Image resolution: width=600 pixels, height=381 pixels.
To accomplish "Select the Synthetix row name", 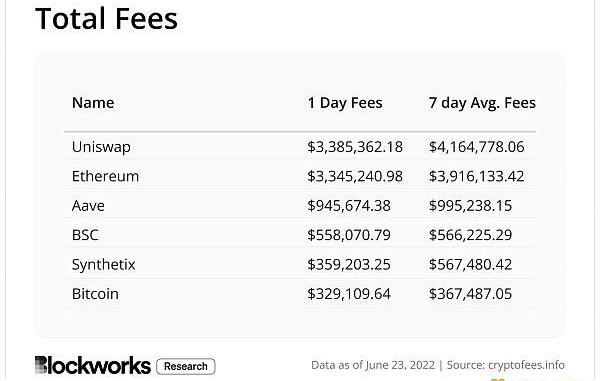I will 104,265.
